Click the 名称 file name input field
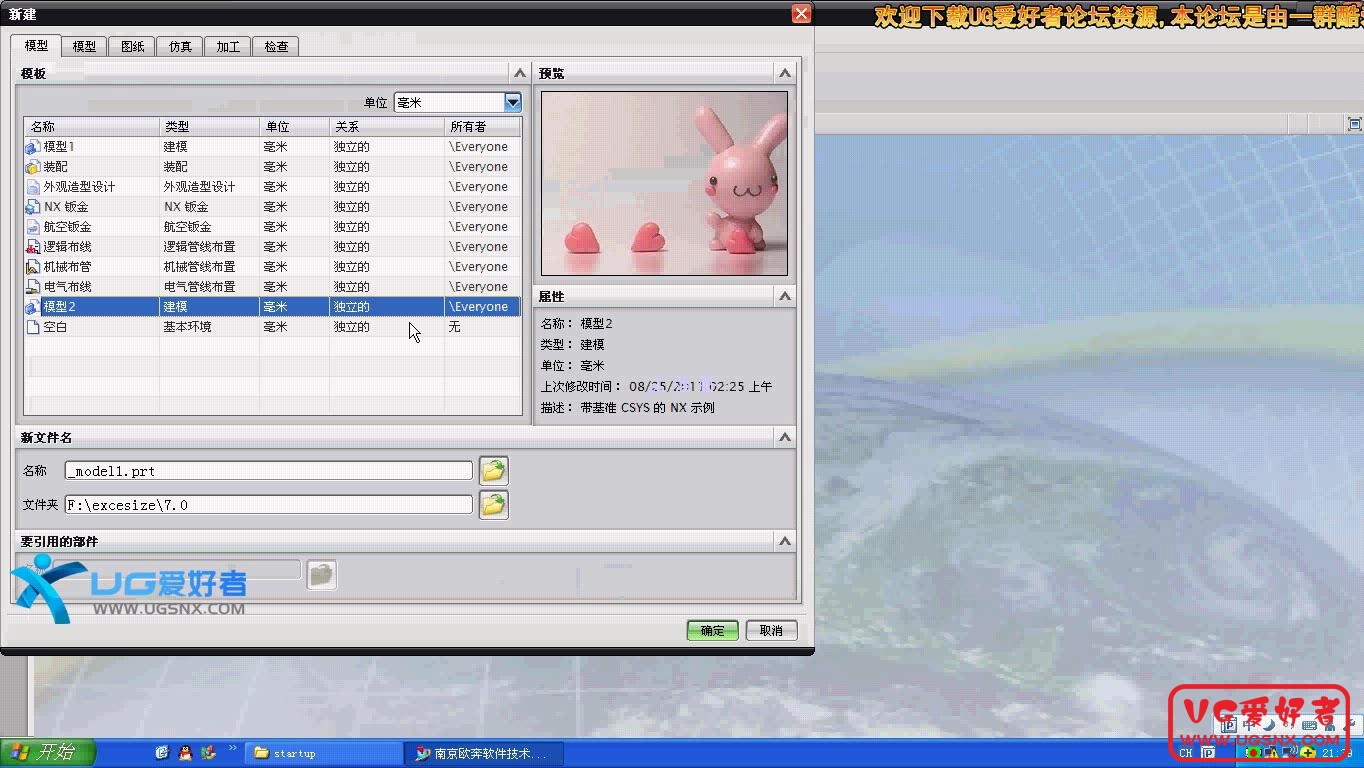Viewport: 1364px width, 768px height. point(268,470)
